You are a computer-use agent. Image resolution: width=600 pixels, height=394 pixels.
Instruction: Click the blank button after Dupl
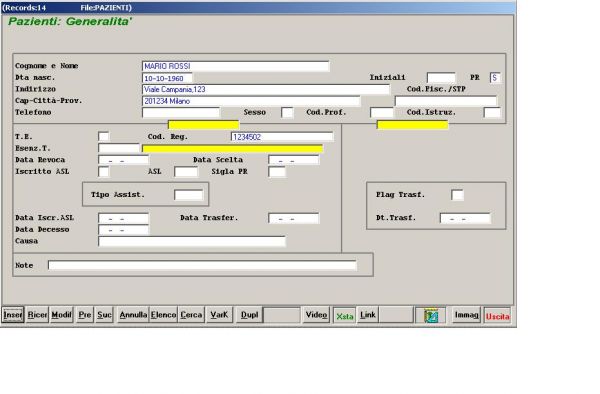(282, 315)
